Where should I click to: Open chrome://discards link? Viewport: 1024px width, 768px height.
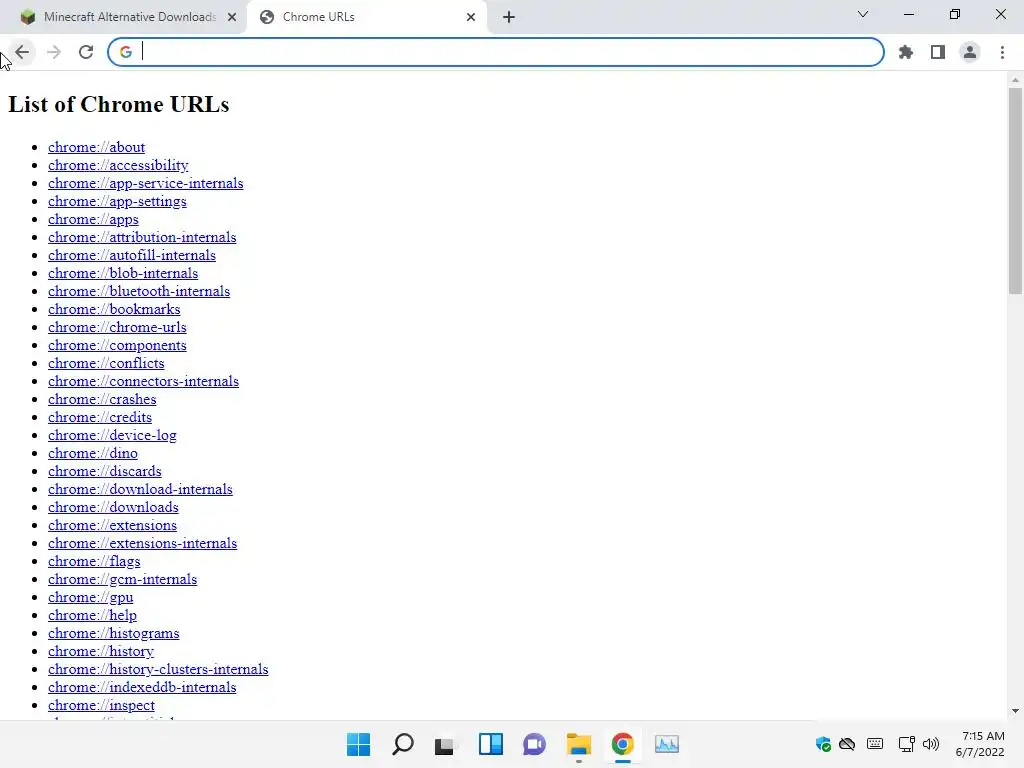pyautogui.click(x=104, y=472)
